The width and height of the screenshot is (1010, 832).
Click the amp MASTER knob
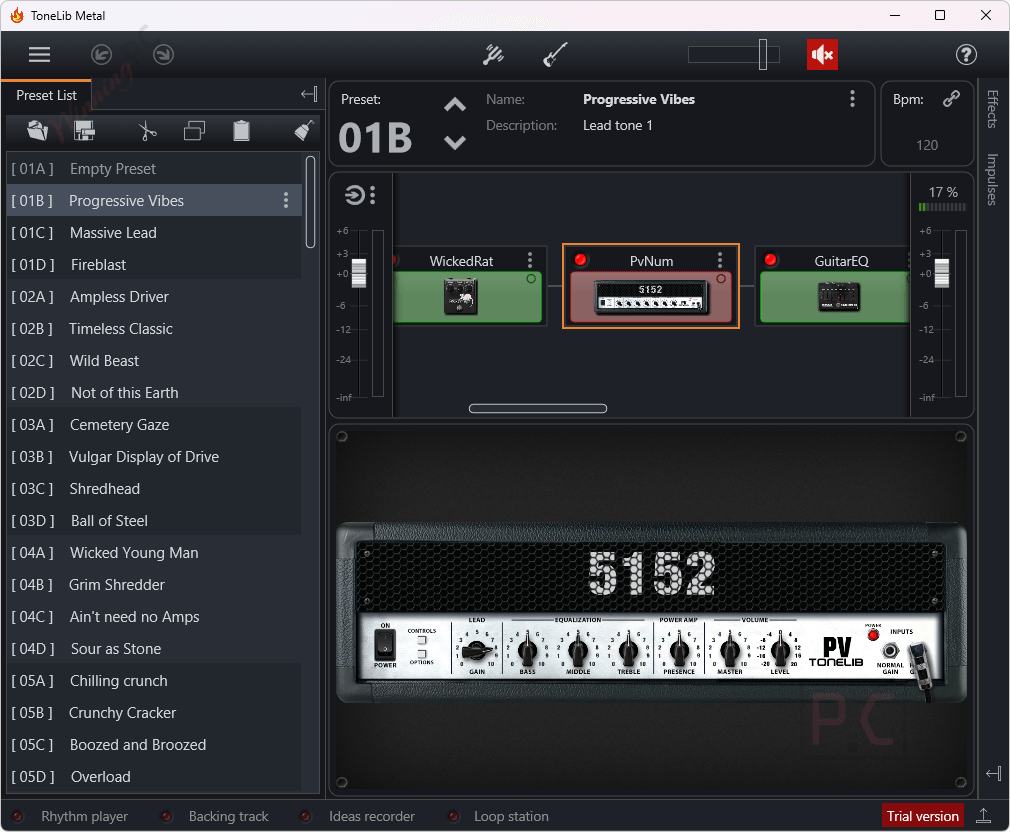coord(730,650)
